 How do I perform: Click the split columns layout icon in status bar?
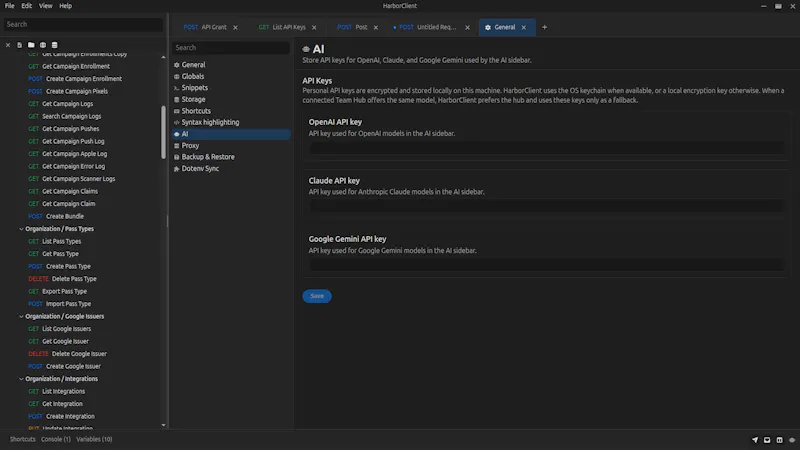click(779, 439)
